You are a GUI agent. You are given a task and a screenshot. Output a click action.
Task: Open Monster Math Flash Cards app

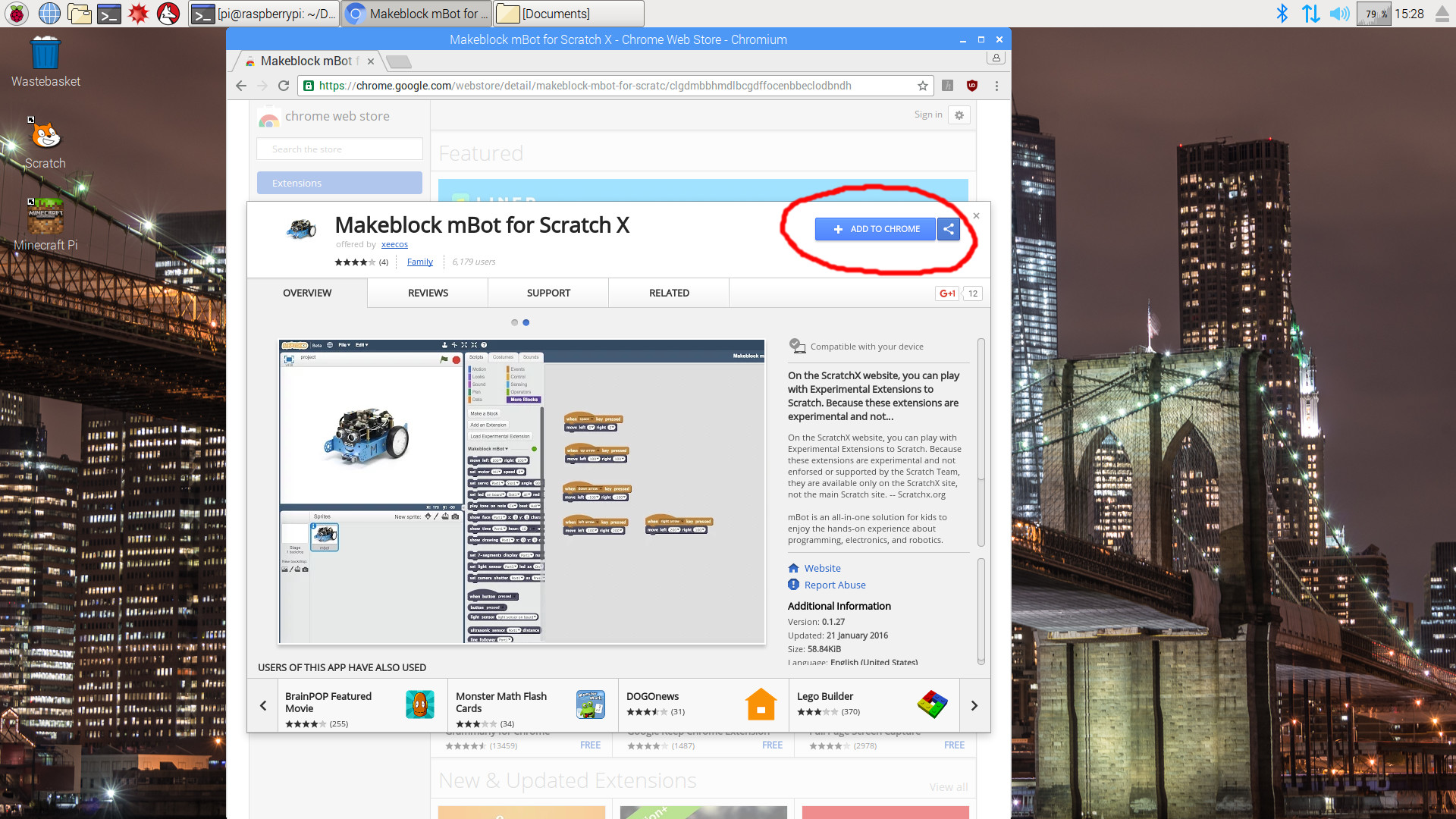[533, 705]
